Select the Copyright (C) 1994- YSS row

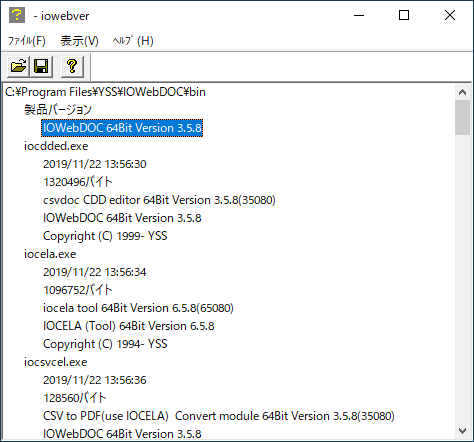[105, 344]
